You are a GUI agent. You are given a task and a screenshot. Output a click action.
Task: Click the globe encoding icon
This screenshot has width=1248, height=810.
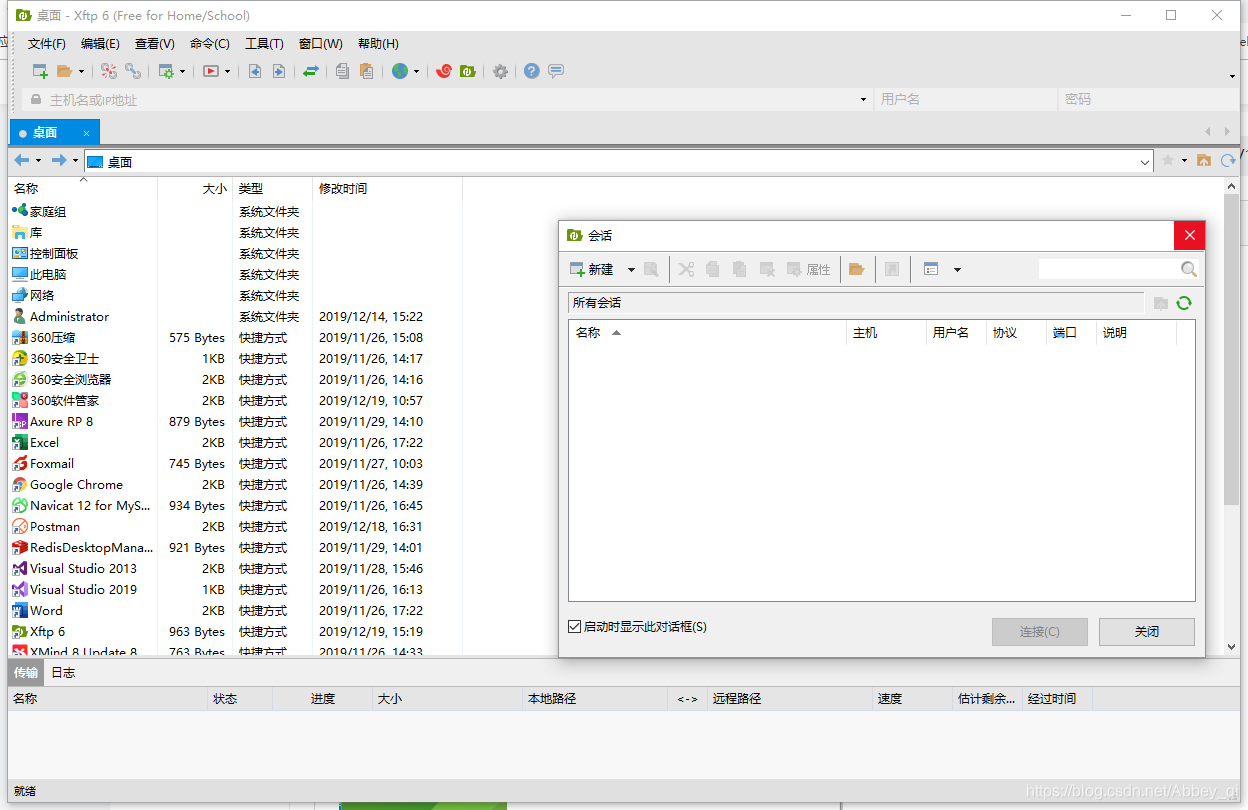point(400,71)
